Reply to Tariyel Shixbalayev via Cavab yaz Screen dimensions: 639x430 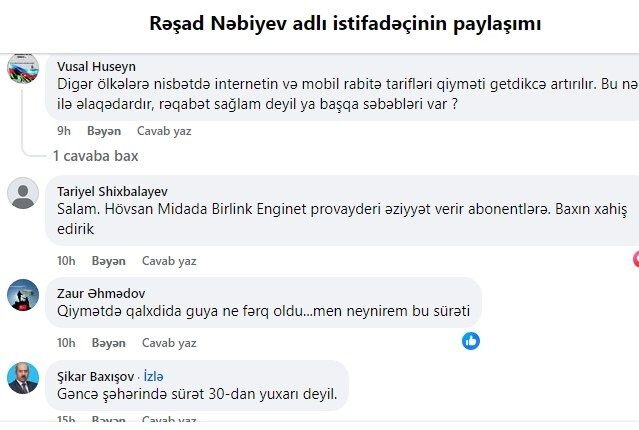pyautogui.click(x=169, y=261)
